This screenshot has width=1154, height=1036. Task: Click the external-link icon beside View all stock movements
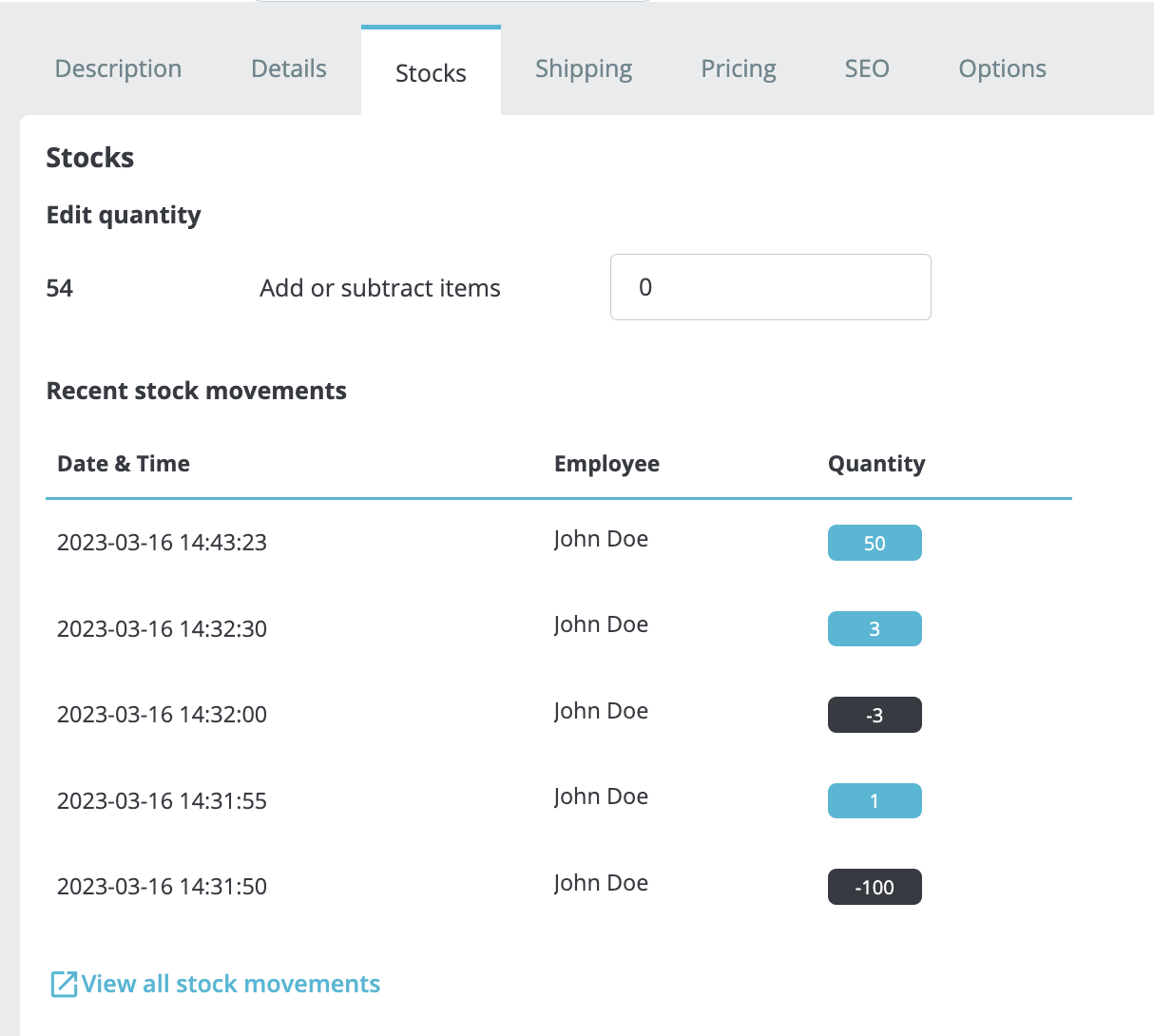point(64,984)
